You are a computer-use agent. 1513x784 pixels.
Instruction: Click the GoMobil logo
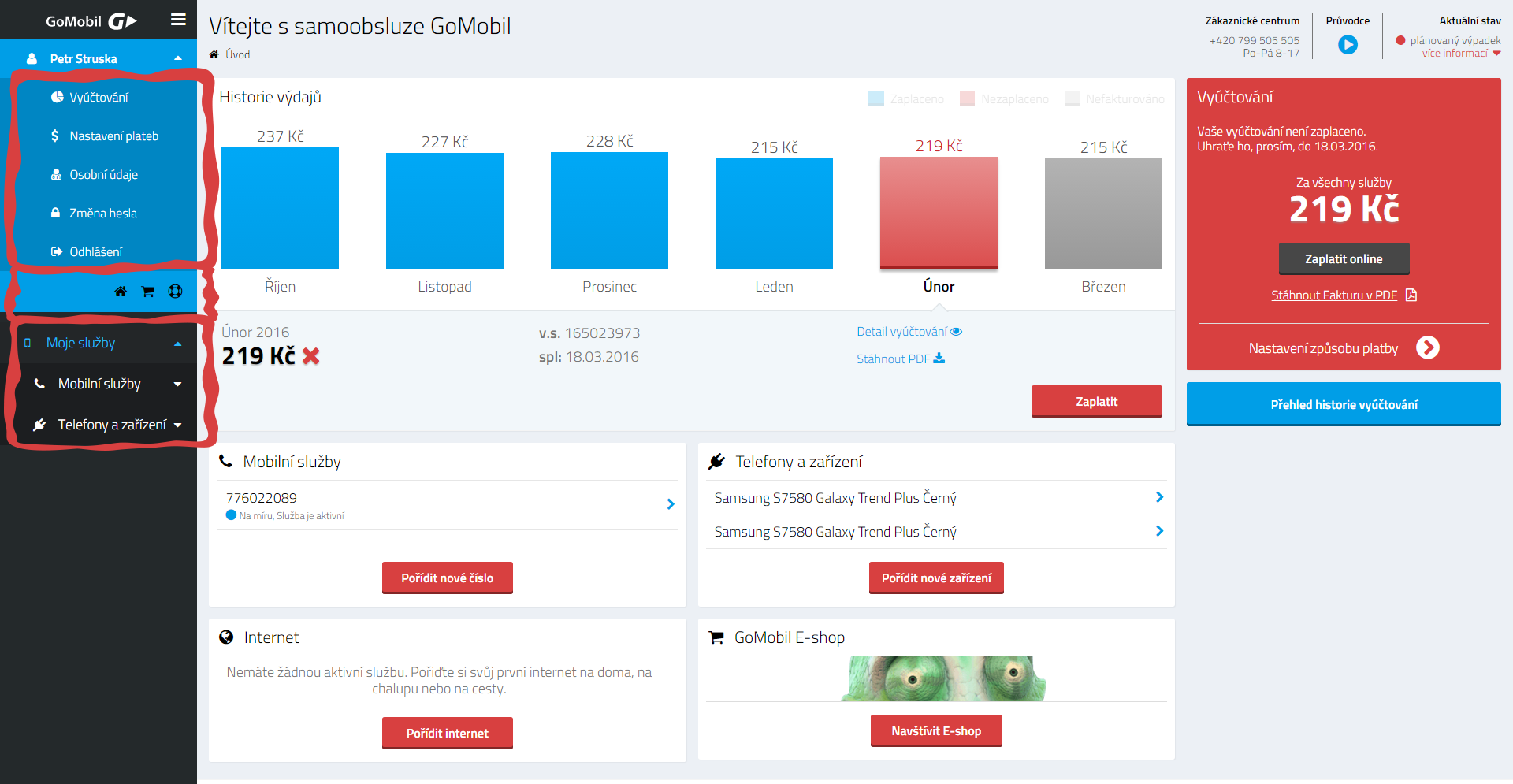click(91, 21)
